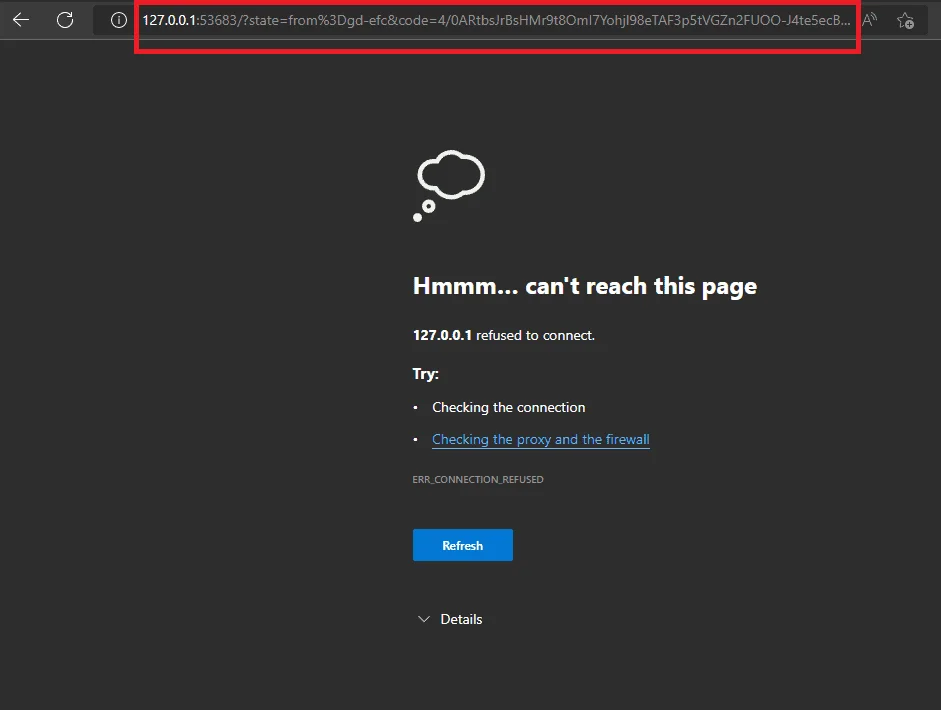Expand the Details section

coord(449,619)
